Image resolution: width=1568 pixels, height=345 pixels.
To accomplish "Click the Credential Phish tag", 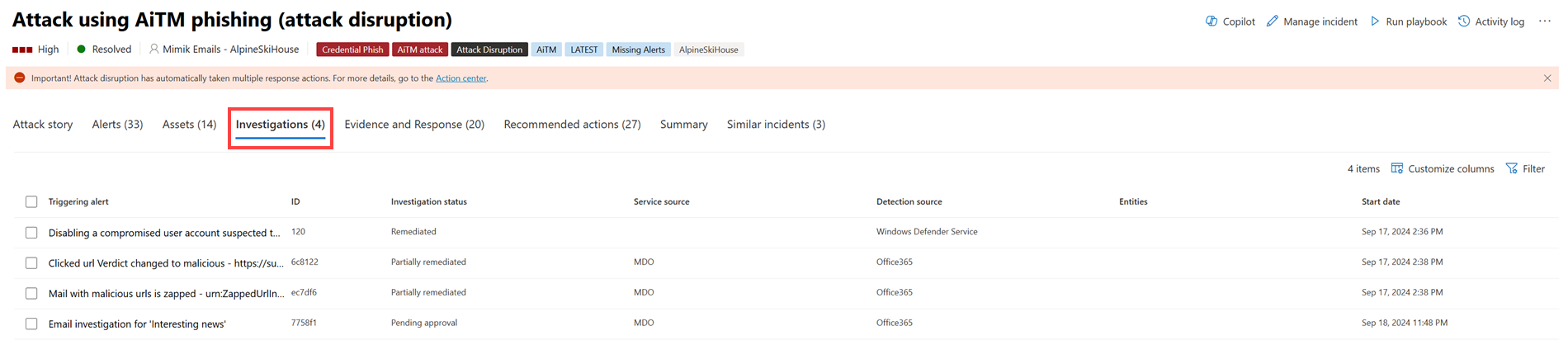I will 352,50.
